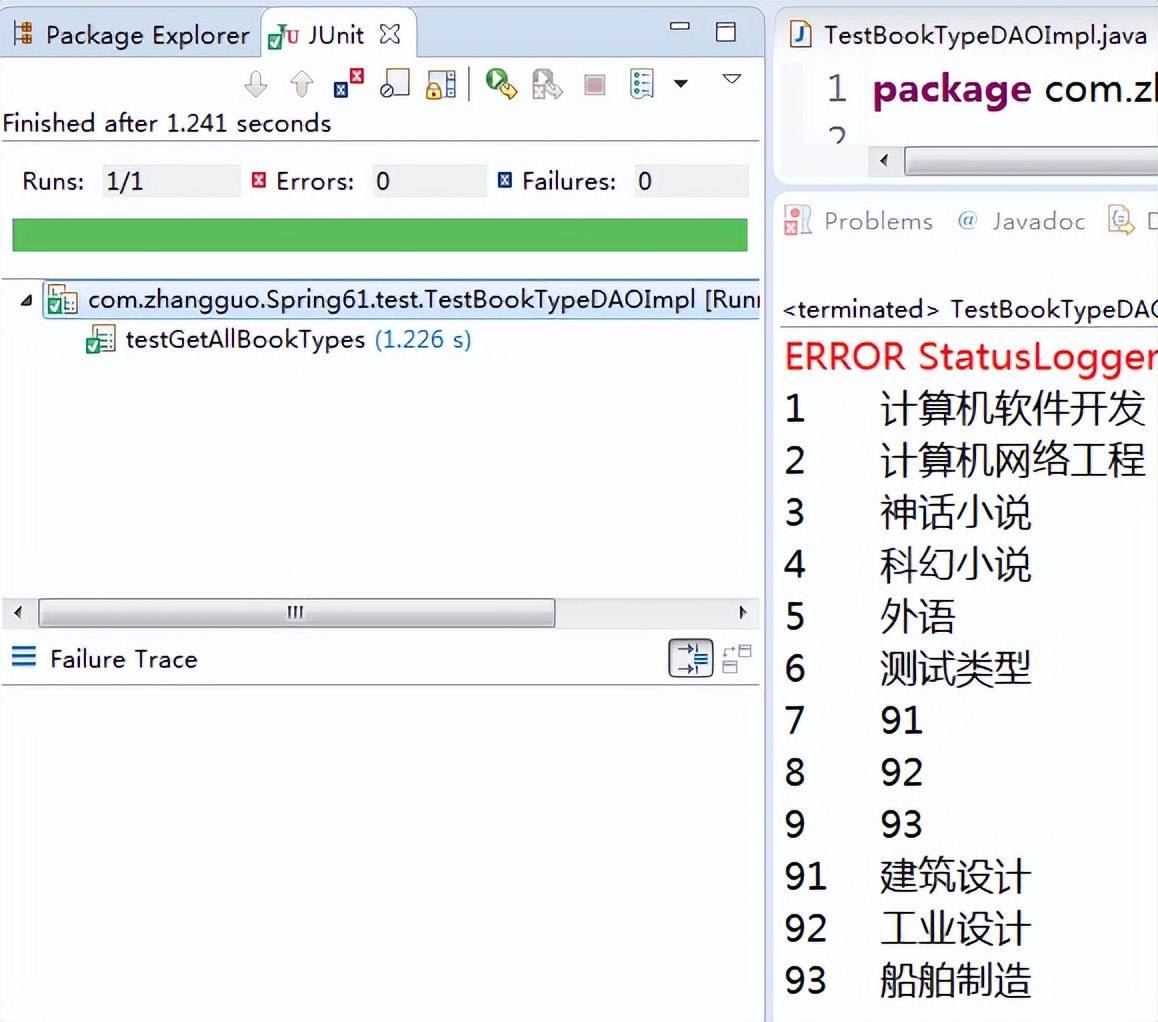
Task: Click the package keyword in the editor
Action: pyautogui.click(x=952, y=90)
